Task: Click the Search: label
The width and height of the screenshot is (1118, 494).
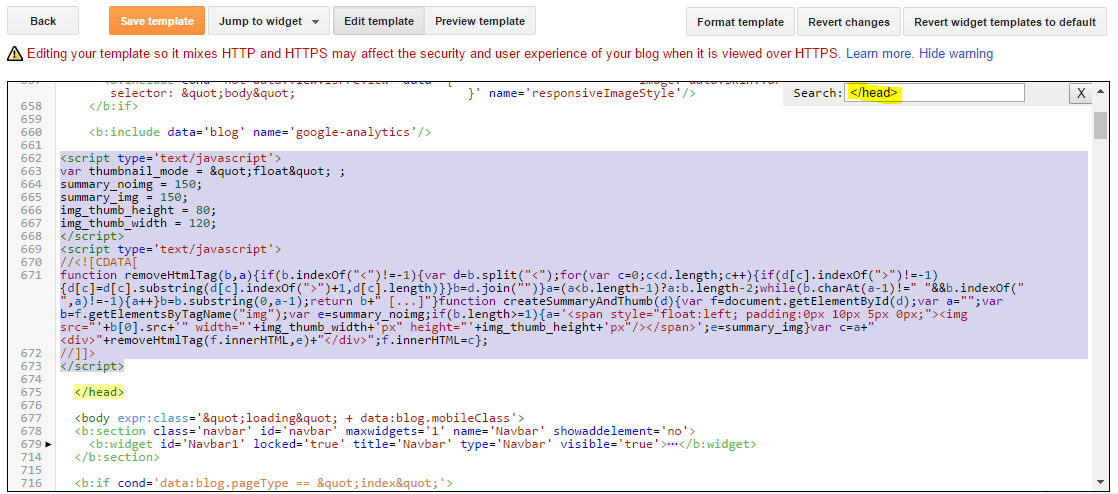Action: click(x=818, y=93)
